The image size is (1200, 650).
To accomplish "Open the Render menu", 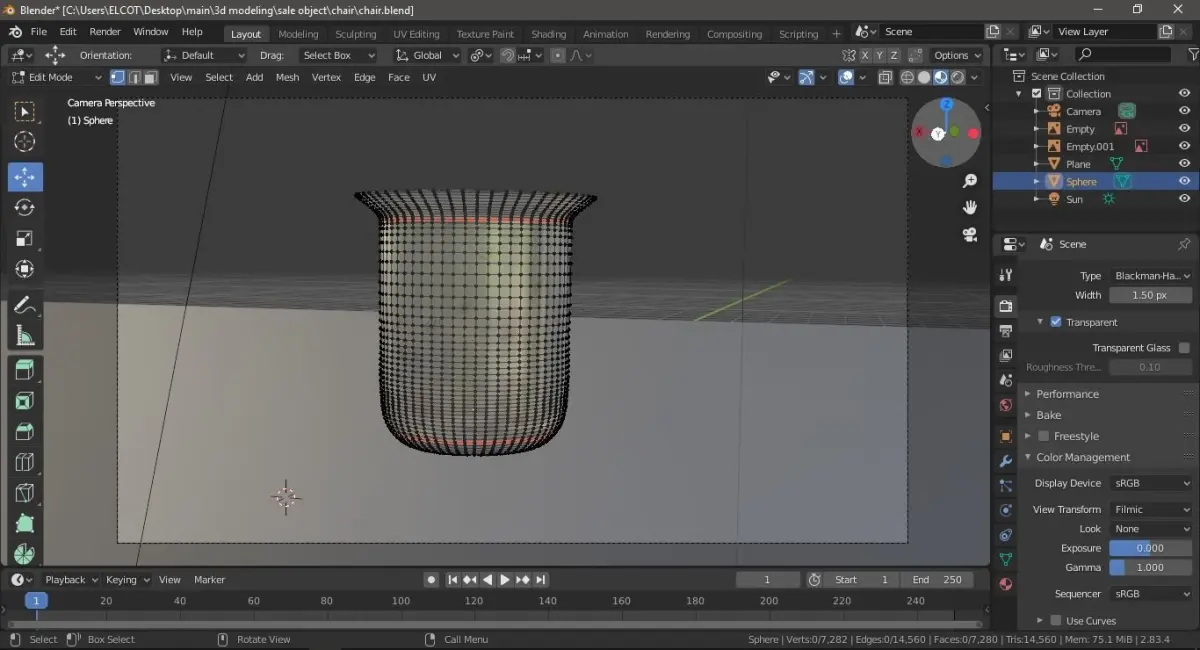I will pyautogui.click(x=105, y=32).
